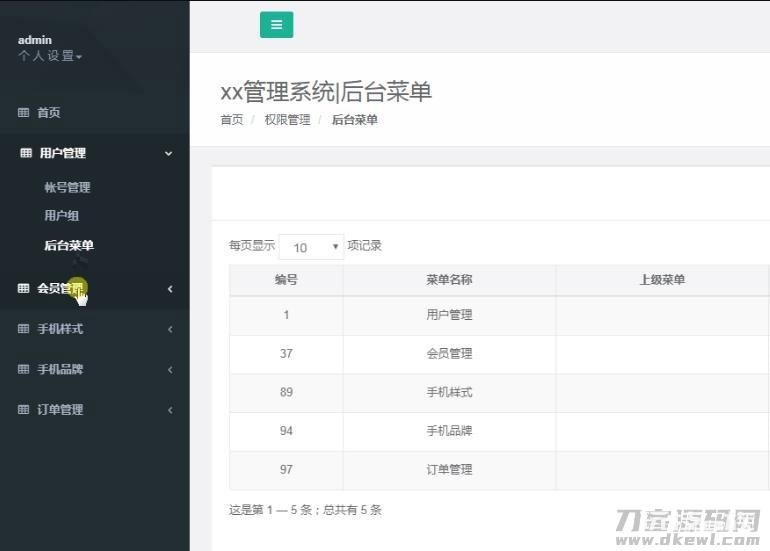Expand 手机样式 via its left chevron
Viewport: 770px width, 551px height.
click(170, 329)
